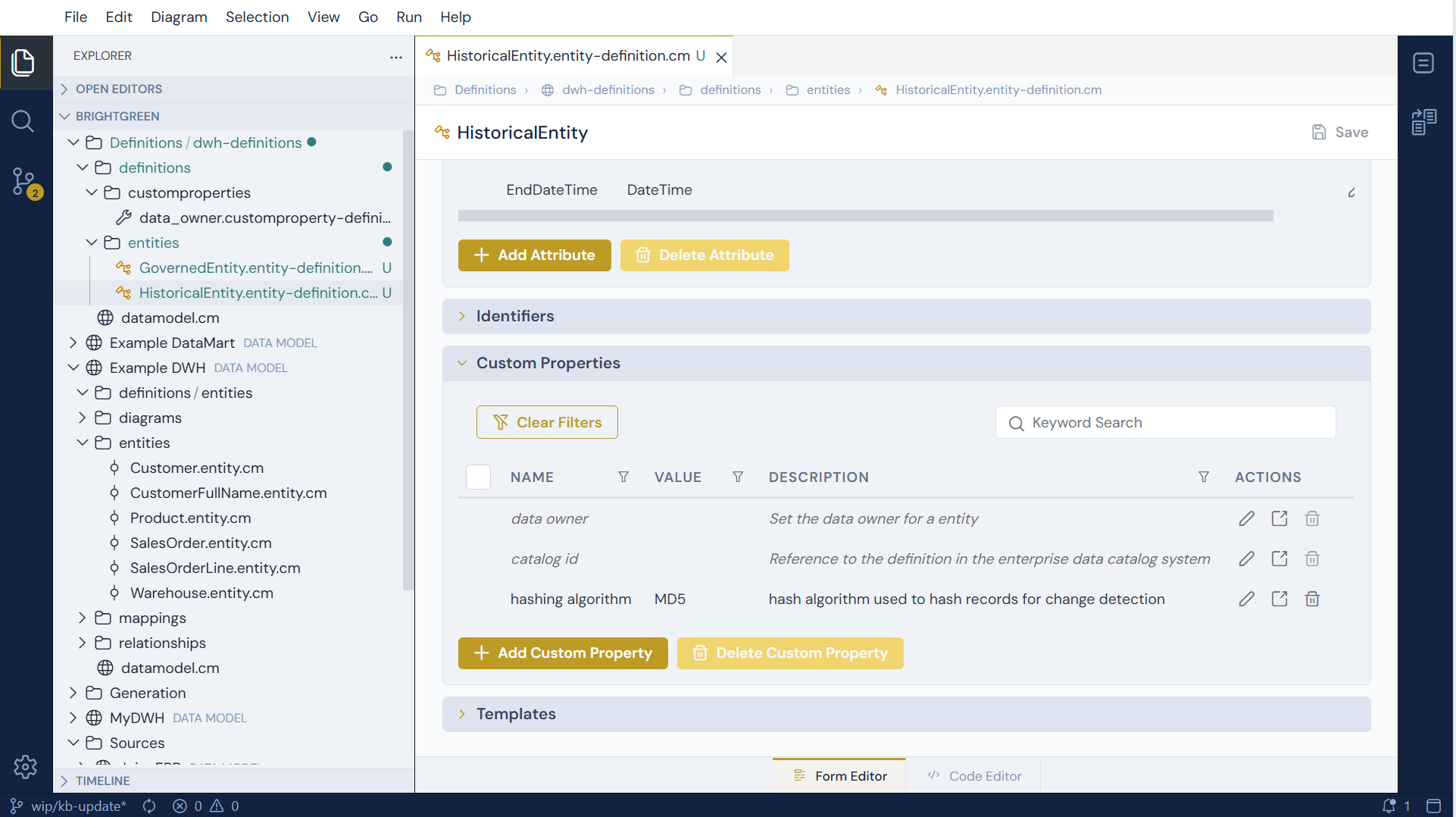
Task: Click the horizontal scrollbar under attributes
Action: 865,216
